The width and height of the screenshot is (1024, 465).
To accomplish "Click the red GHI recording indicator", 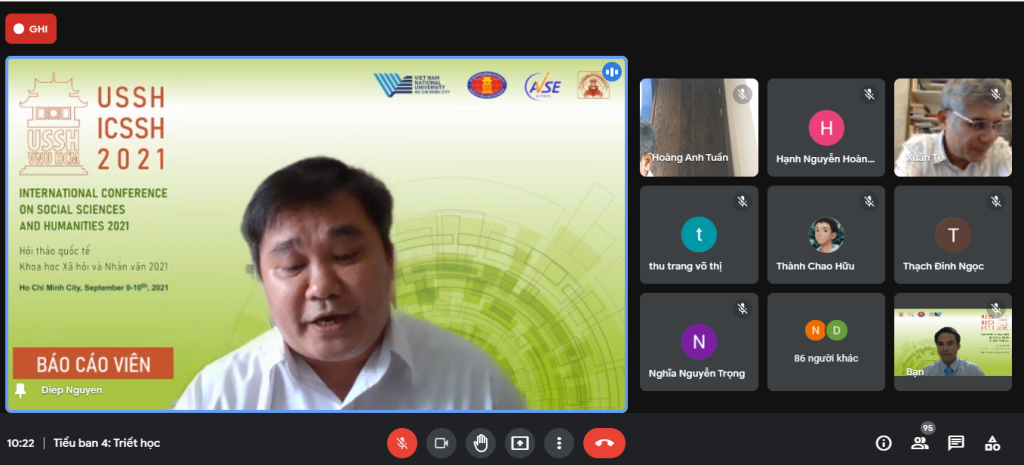I will (31, 29).
